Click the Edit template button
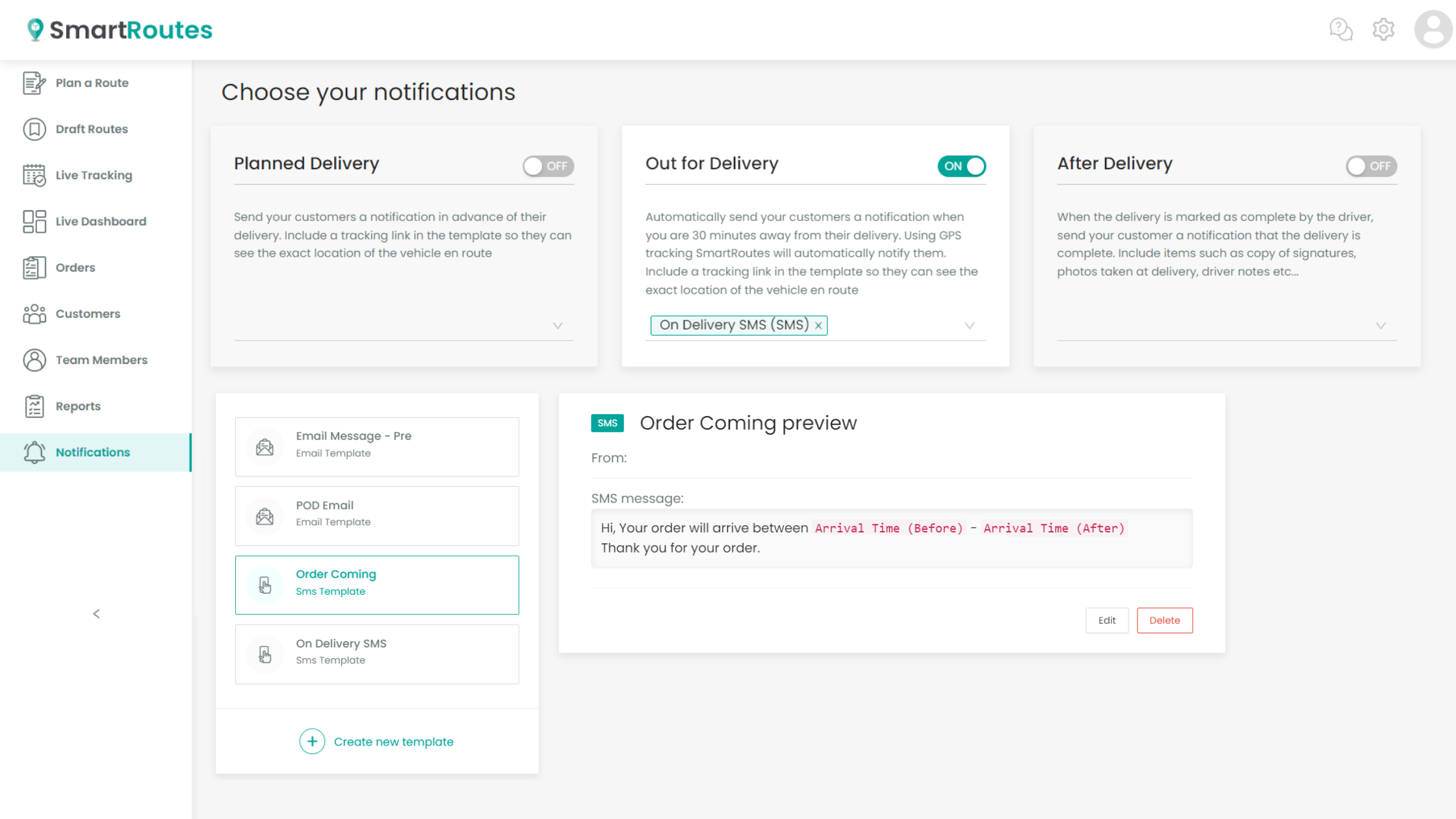Screen dimensions: 1456x819 (1107, 620)
